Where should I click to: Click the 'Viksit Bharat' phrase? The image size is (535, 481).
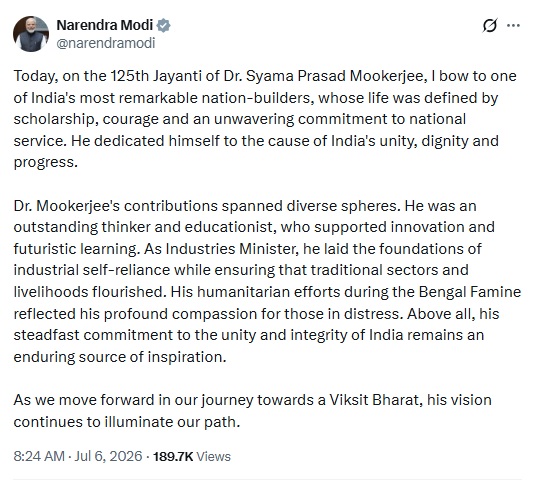click(374, 400)
